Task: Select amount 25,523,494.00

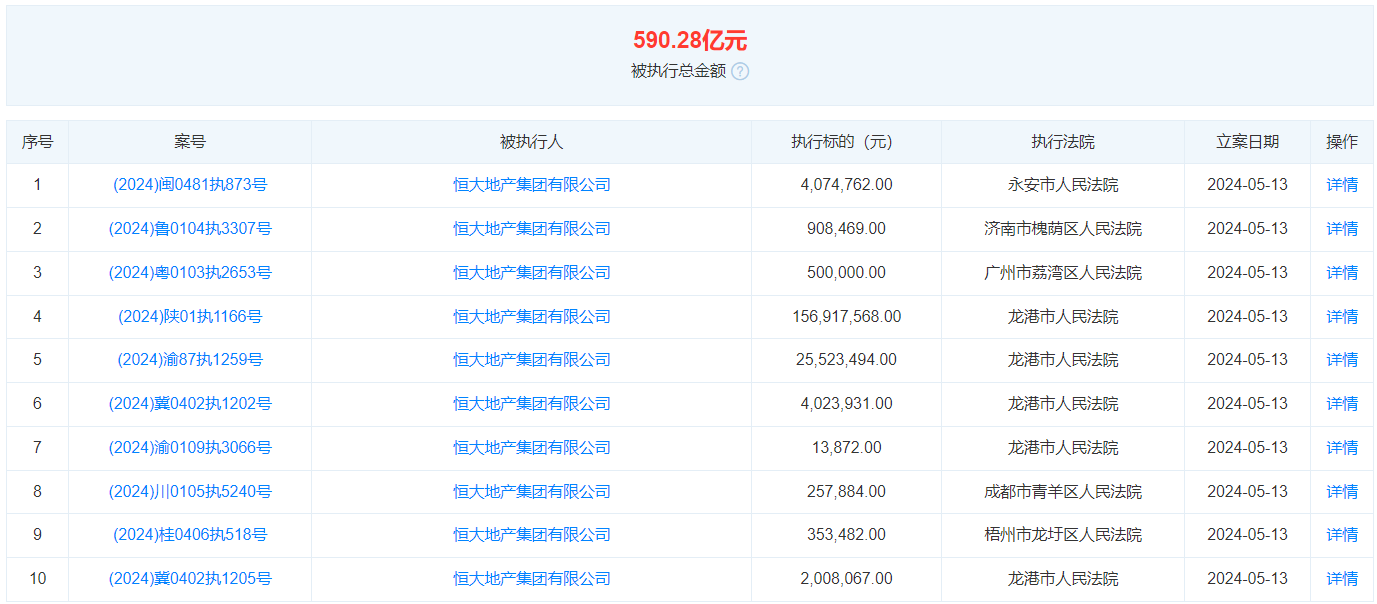Action: point(846,360)
